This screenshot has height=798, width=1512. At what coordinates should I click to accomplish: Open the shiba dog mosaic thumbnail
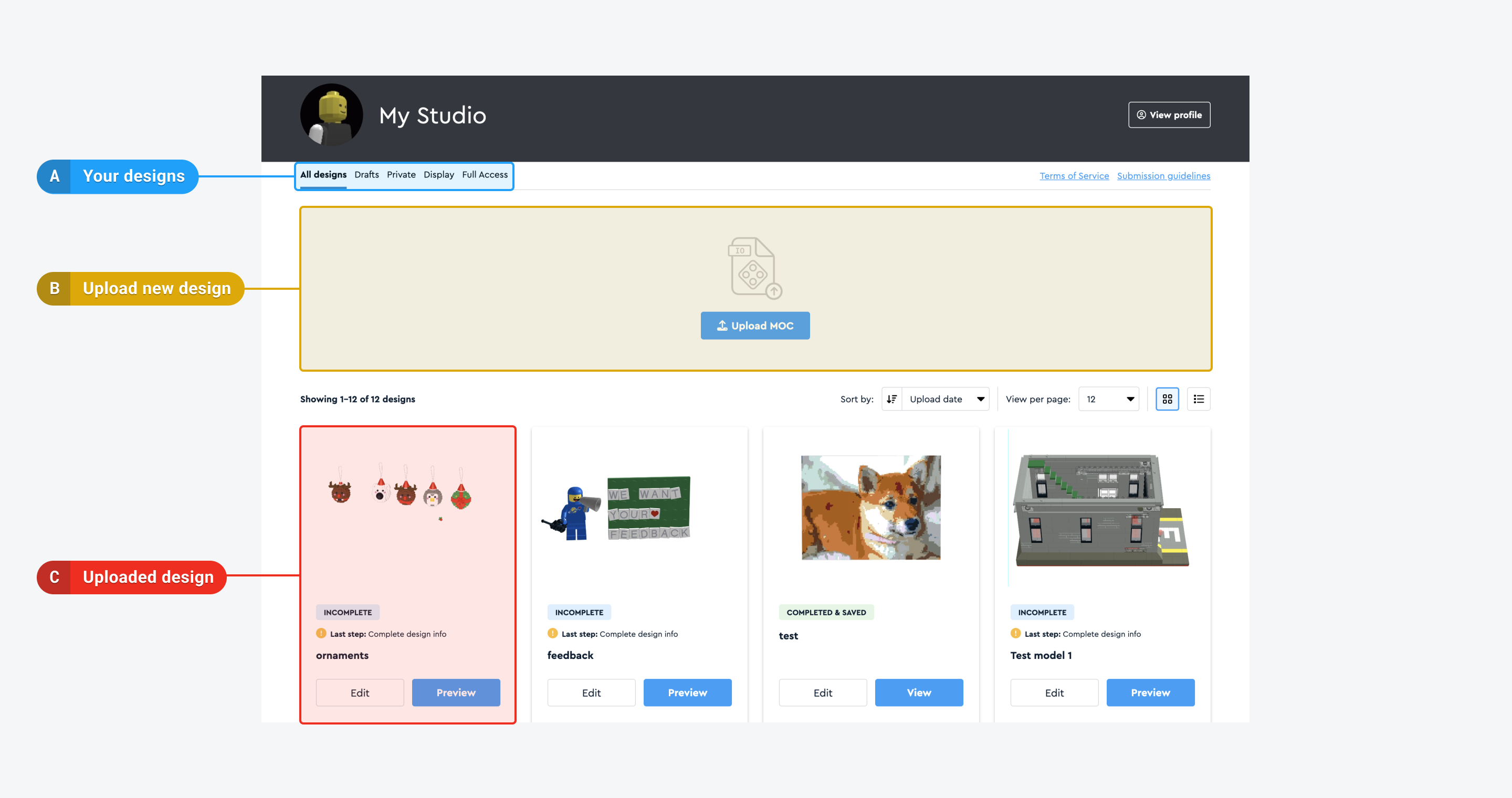tap(871, 508)
